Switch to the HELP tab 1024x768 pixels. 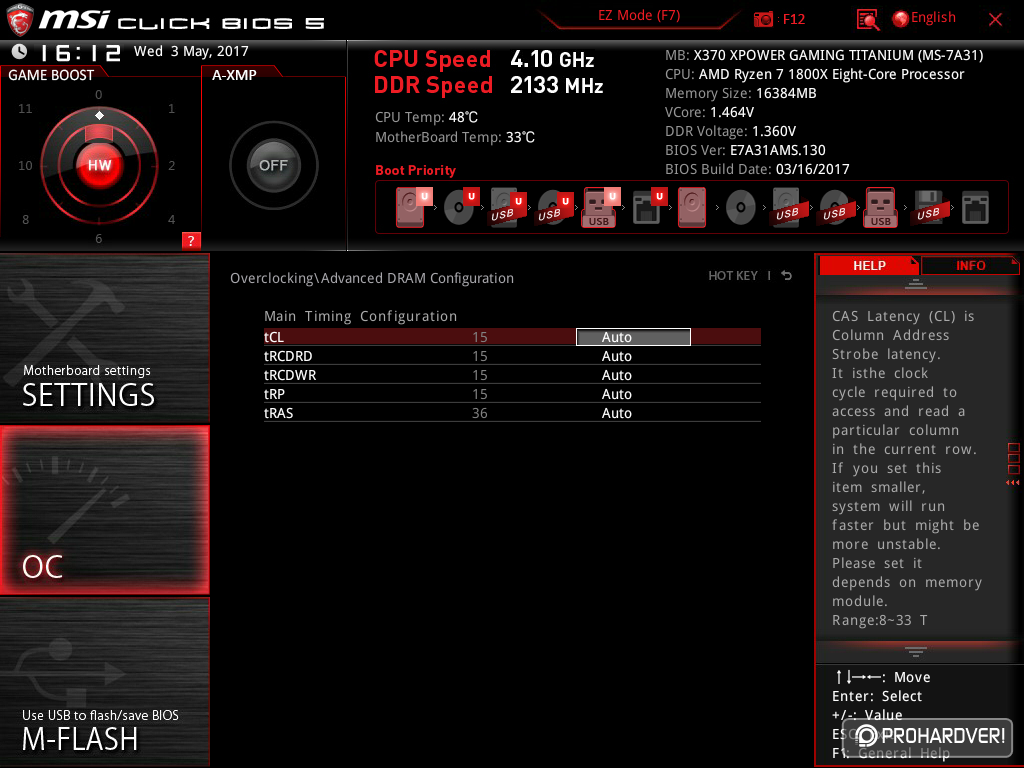tap(869, 265)
